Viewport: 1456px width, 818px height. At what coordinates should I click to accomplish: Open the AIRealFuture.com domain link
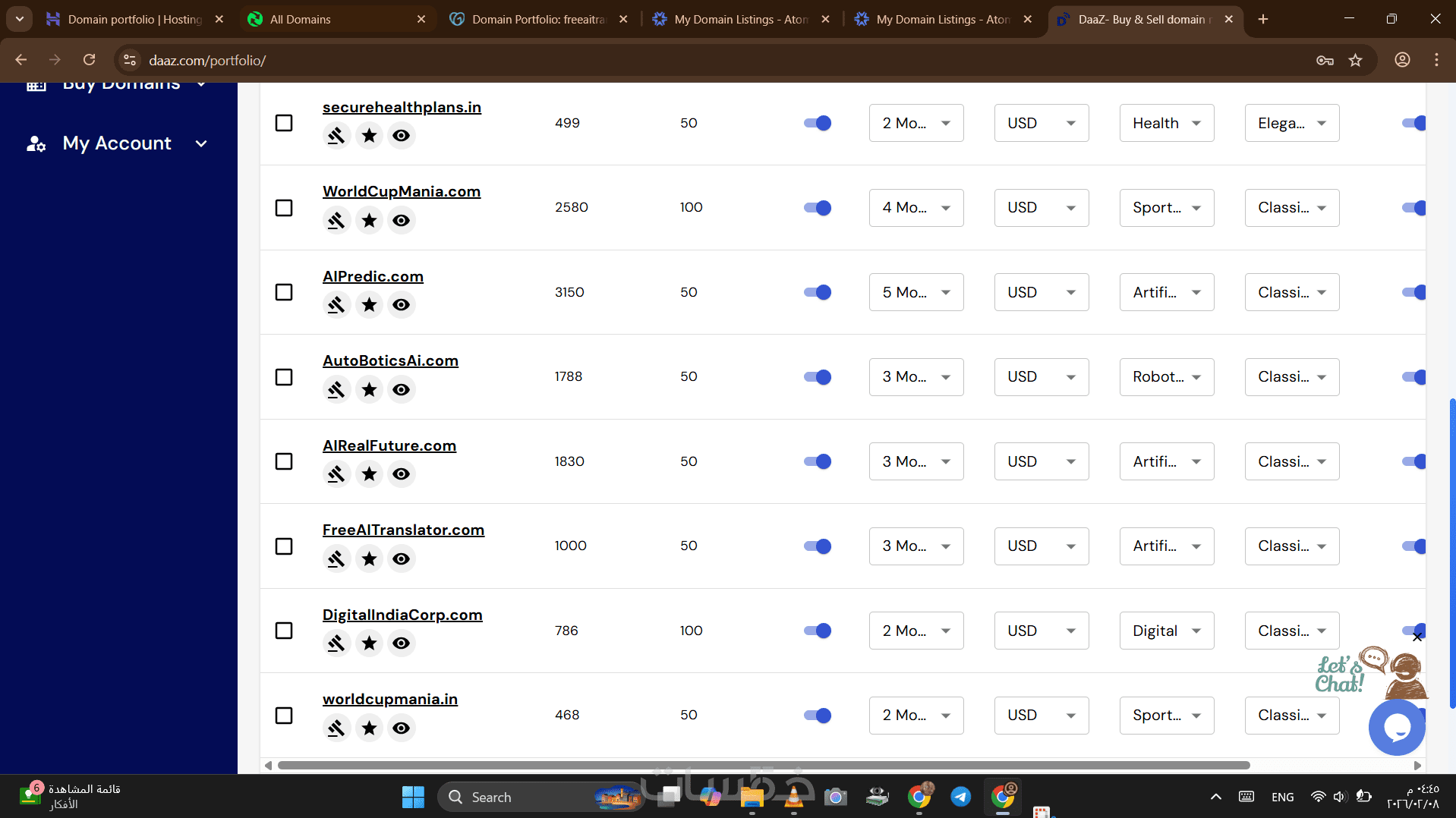pos(389,445)
